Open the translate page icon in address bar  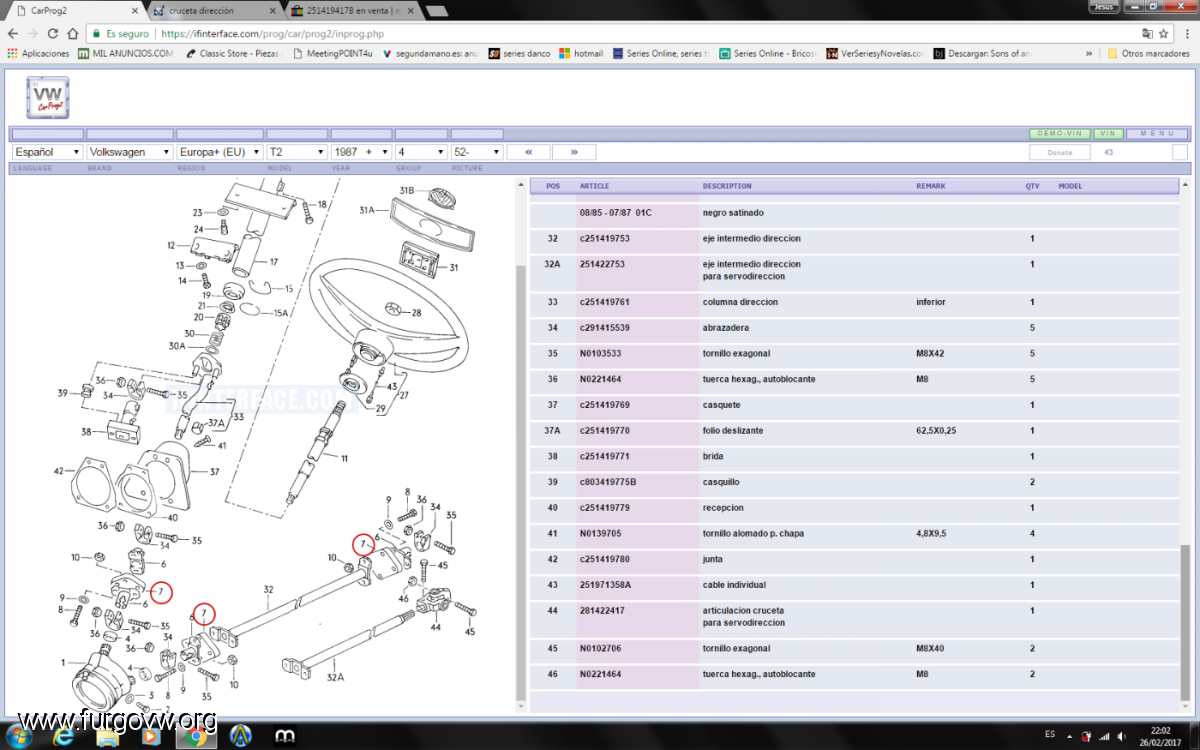[1147, 33]
